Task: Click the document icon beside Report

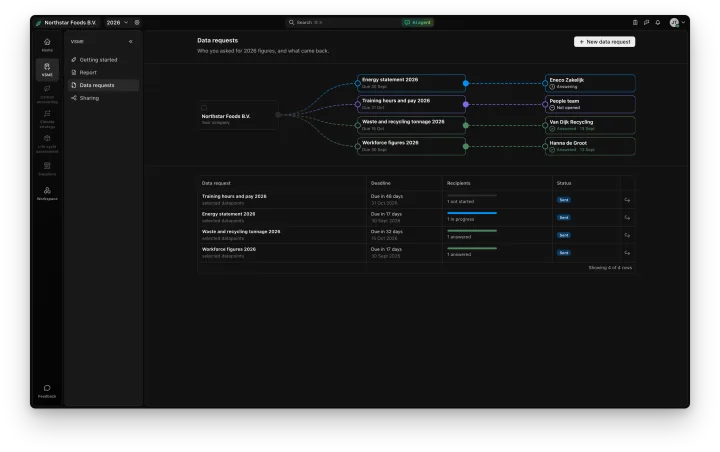Action: tap(73, 72)
